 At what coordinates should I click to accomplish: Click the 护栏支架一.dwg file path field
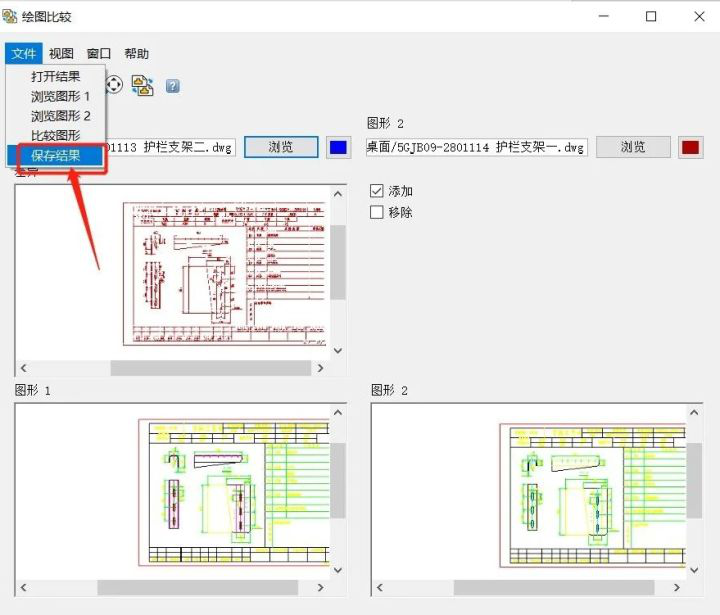[x=476, y=147]
